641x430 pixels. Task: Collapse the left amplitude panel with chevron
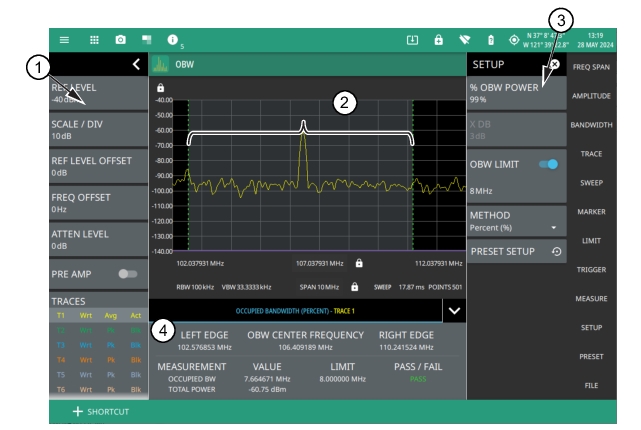136,65
